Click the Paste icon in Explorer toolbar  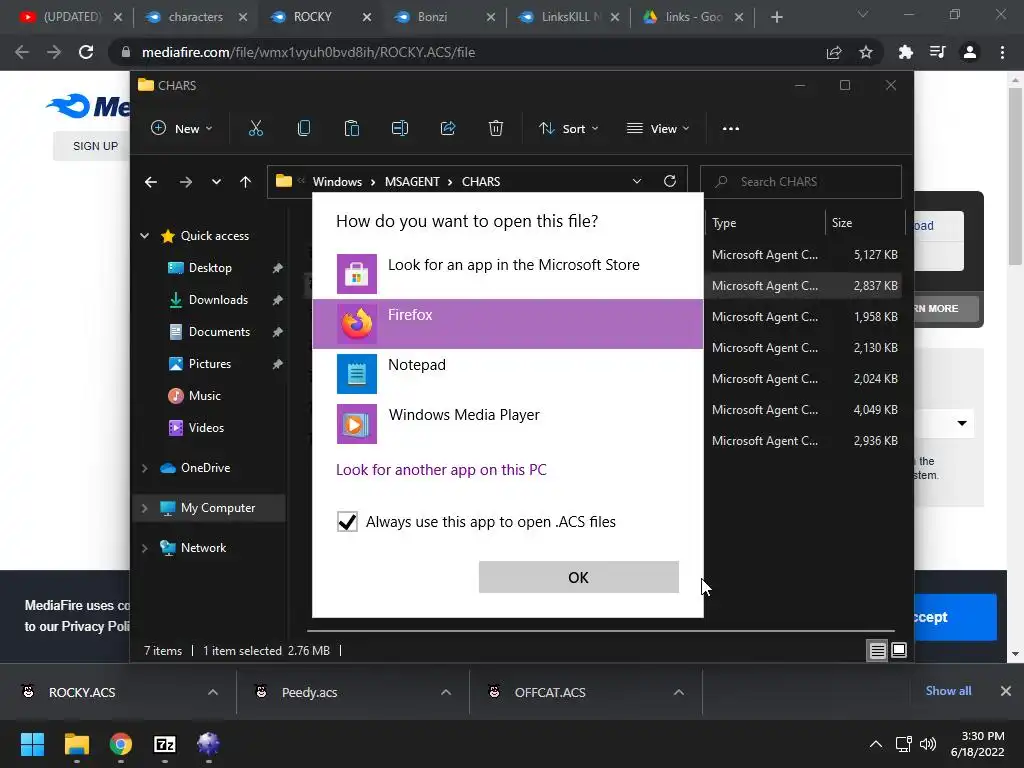coord(352,129)
